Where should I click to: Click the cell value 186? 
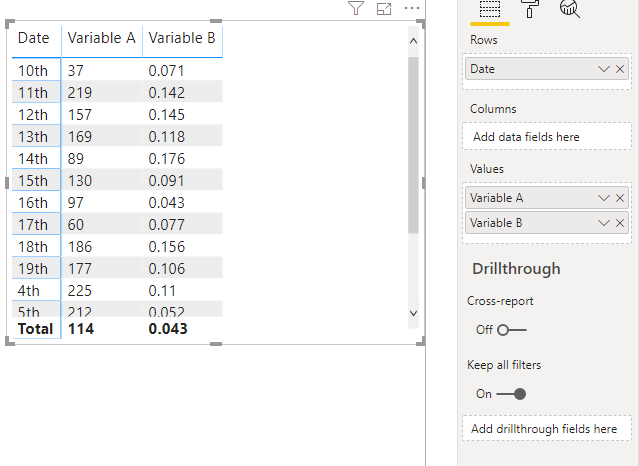[80, 247]
